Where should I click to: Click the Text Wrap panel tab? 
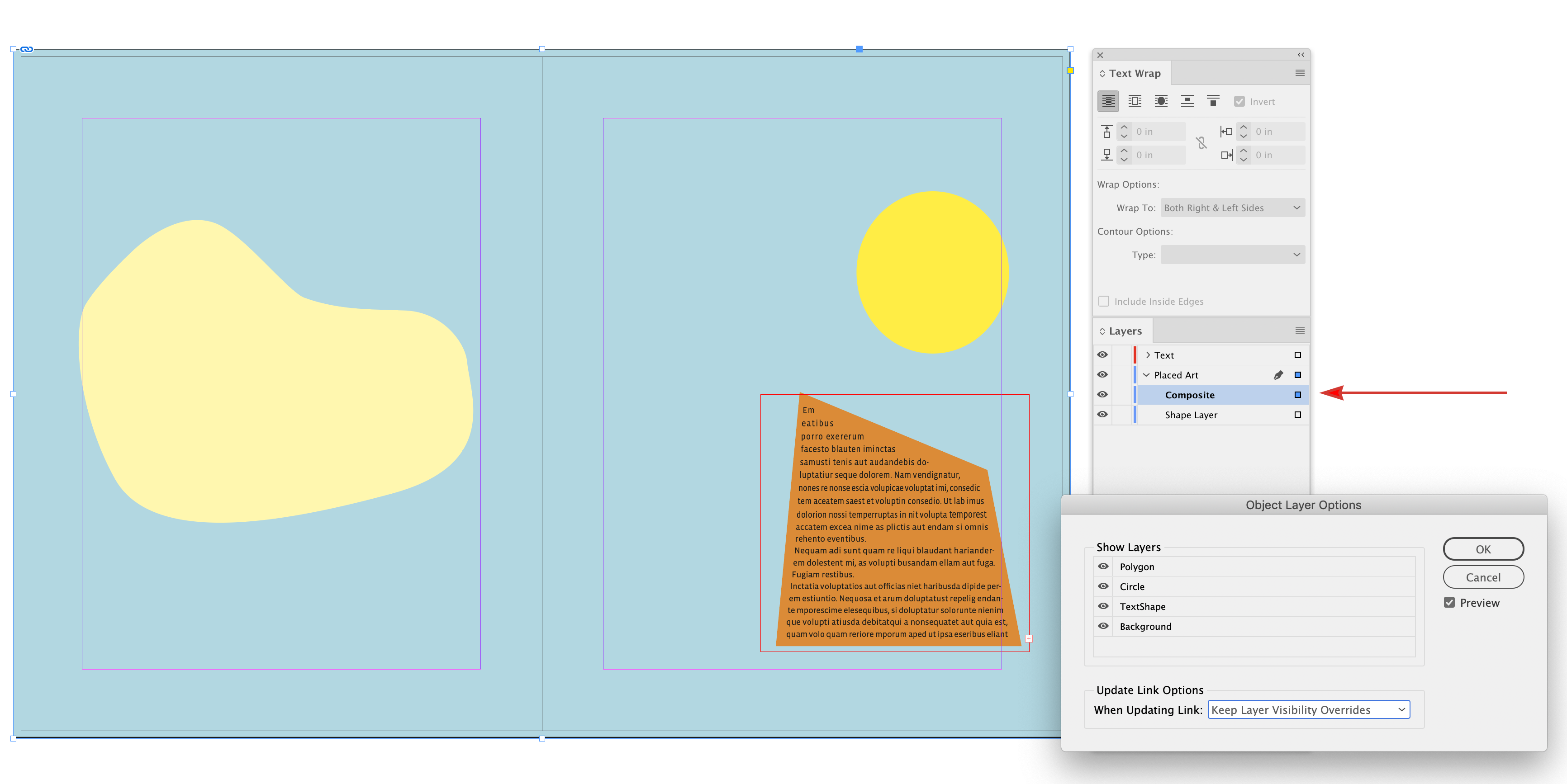[x=1134, y=73]
